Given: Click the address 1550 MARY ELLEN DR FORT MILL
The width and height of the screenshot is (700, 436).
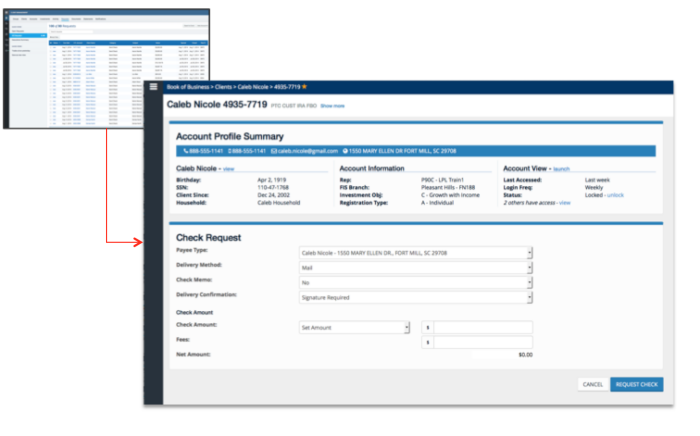Looking at the screenshot, I should tap(402, 151).
